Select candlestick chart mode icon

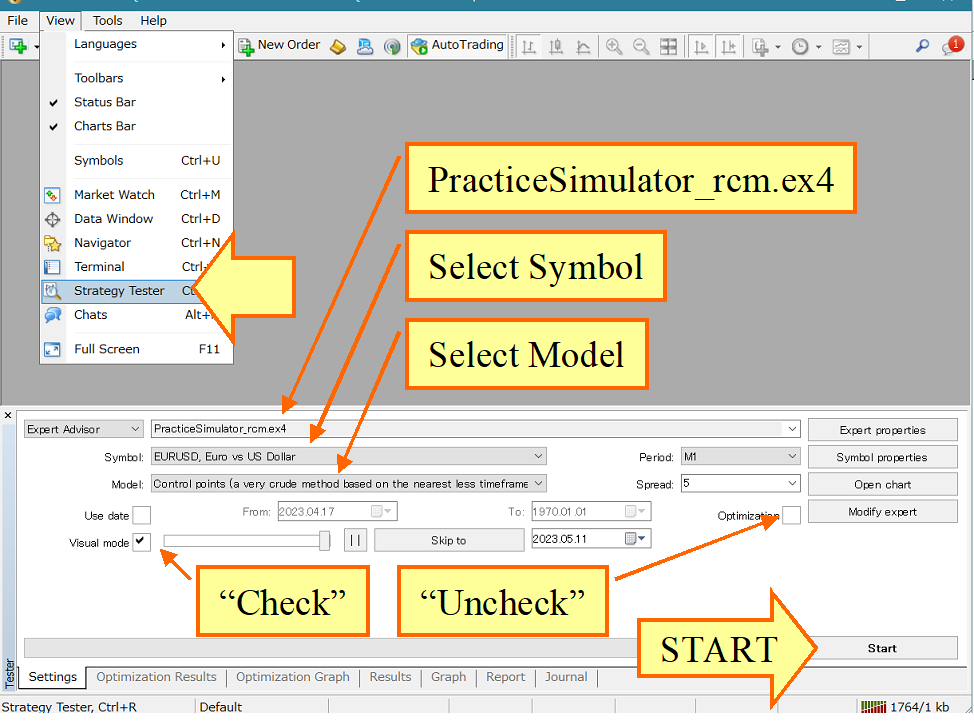pos(556,47)
